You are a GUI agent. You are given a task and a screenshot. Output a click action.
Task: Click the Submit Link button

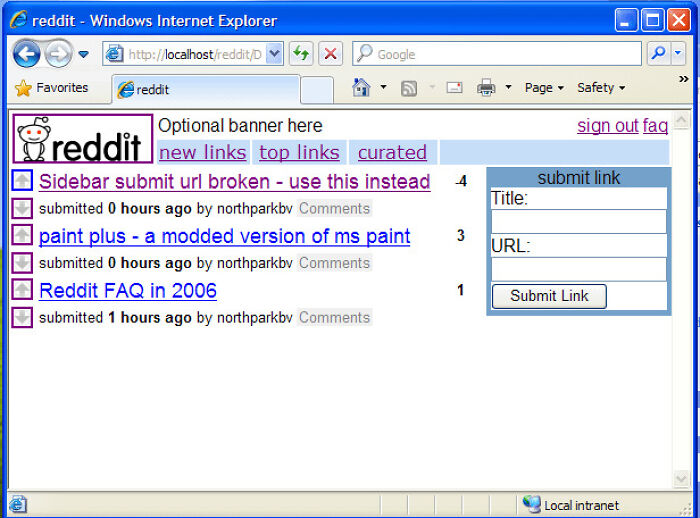[x=549, y=296]
